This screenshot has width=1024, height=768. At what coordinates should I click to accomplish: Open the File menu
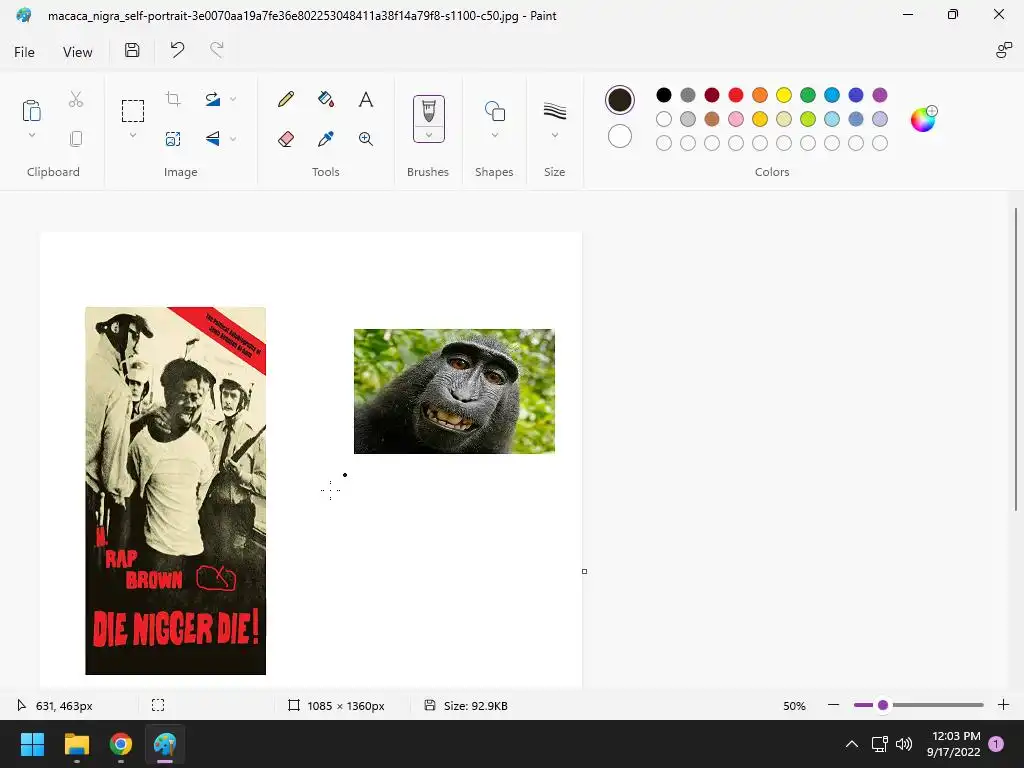click(x=24, y=52)
